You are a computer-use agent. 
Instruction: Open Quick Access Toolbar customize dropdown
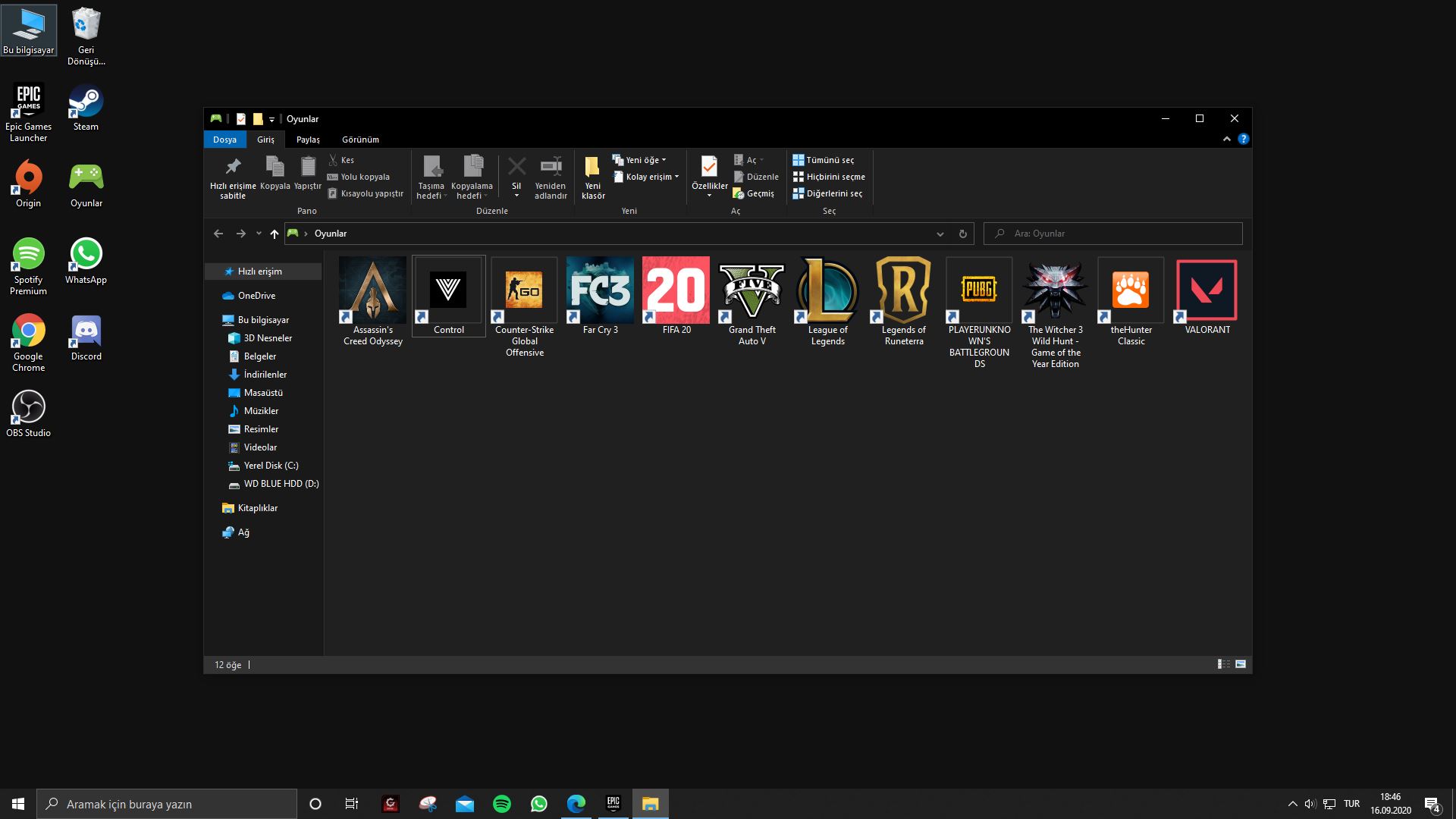[x=271, y=119]
